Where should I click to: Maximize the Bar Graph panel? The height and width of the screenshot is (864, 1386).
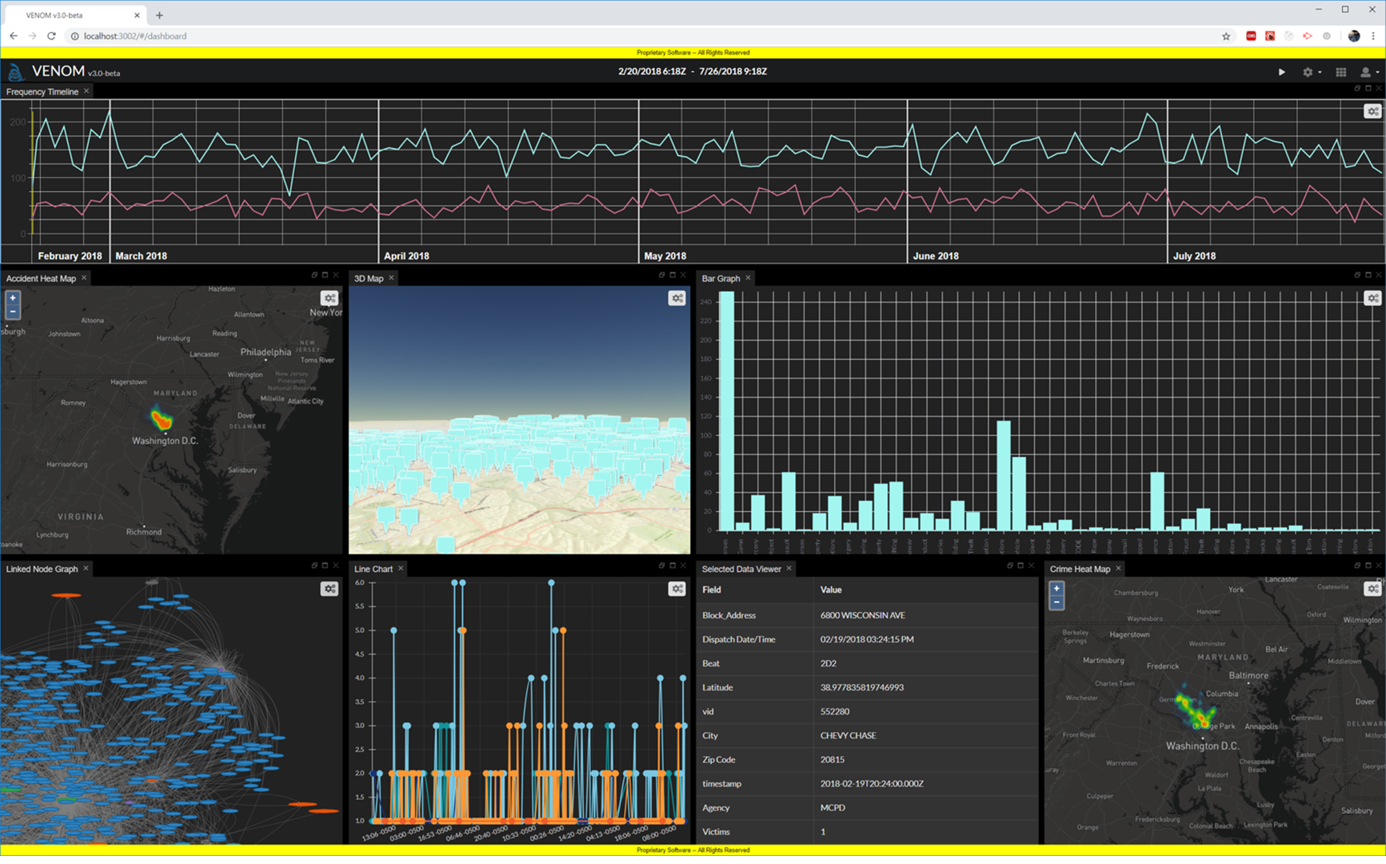(x=1368, y=275)
